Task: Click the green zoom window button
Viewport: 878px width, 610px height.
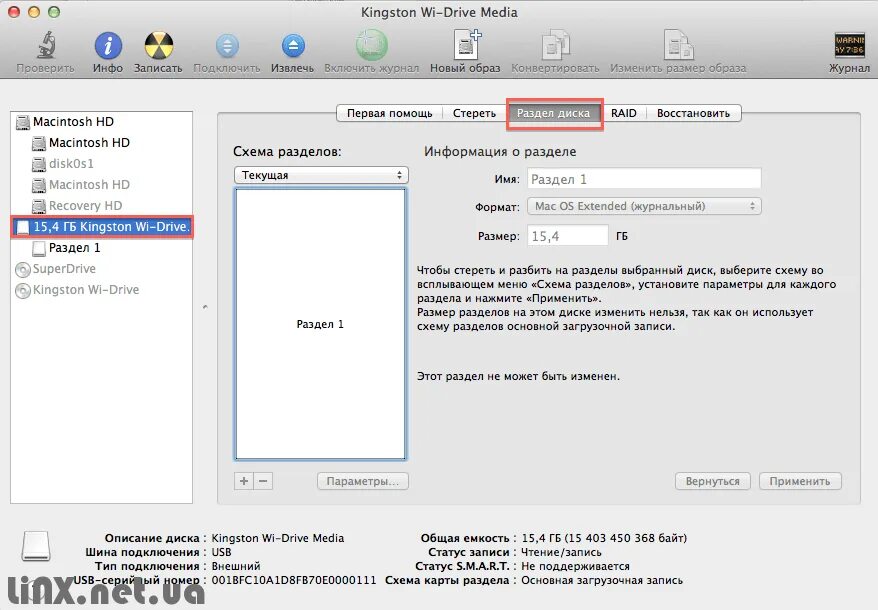Action: [54, 12]
